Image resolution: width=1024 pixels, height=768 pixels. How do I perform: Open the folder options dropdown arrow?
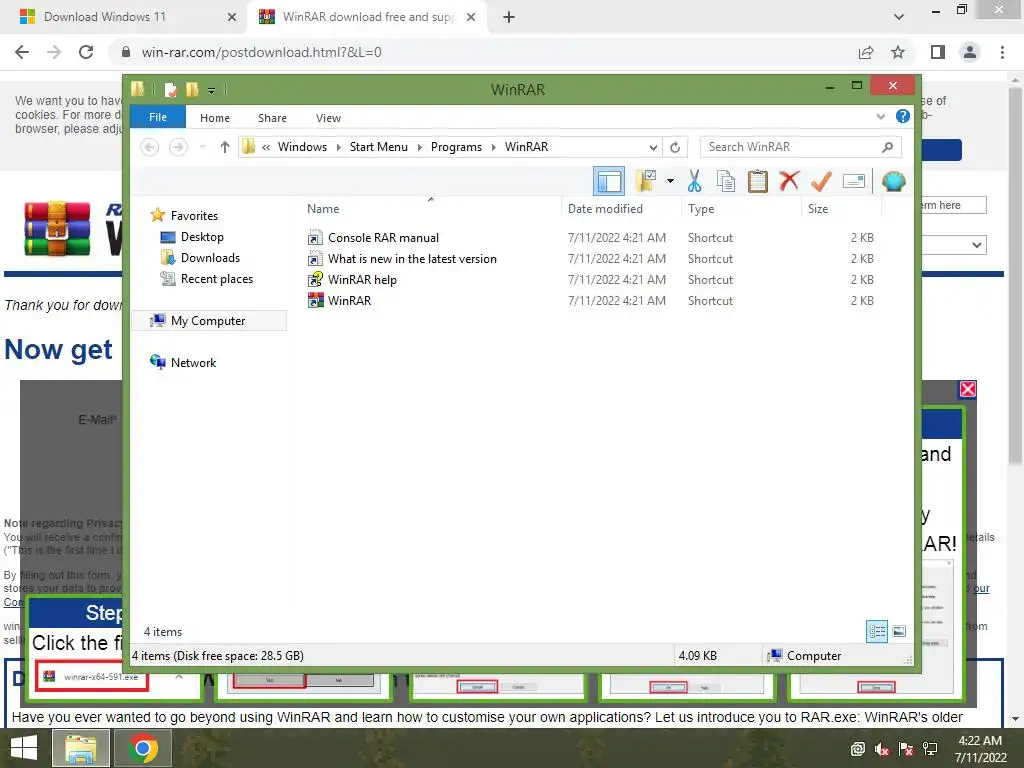[x=670, y=181]
